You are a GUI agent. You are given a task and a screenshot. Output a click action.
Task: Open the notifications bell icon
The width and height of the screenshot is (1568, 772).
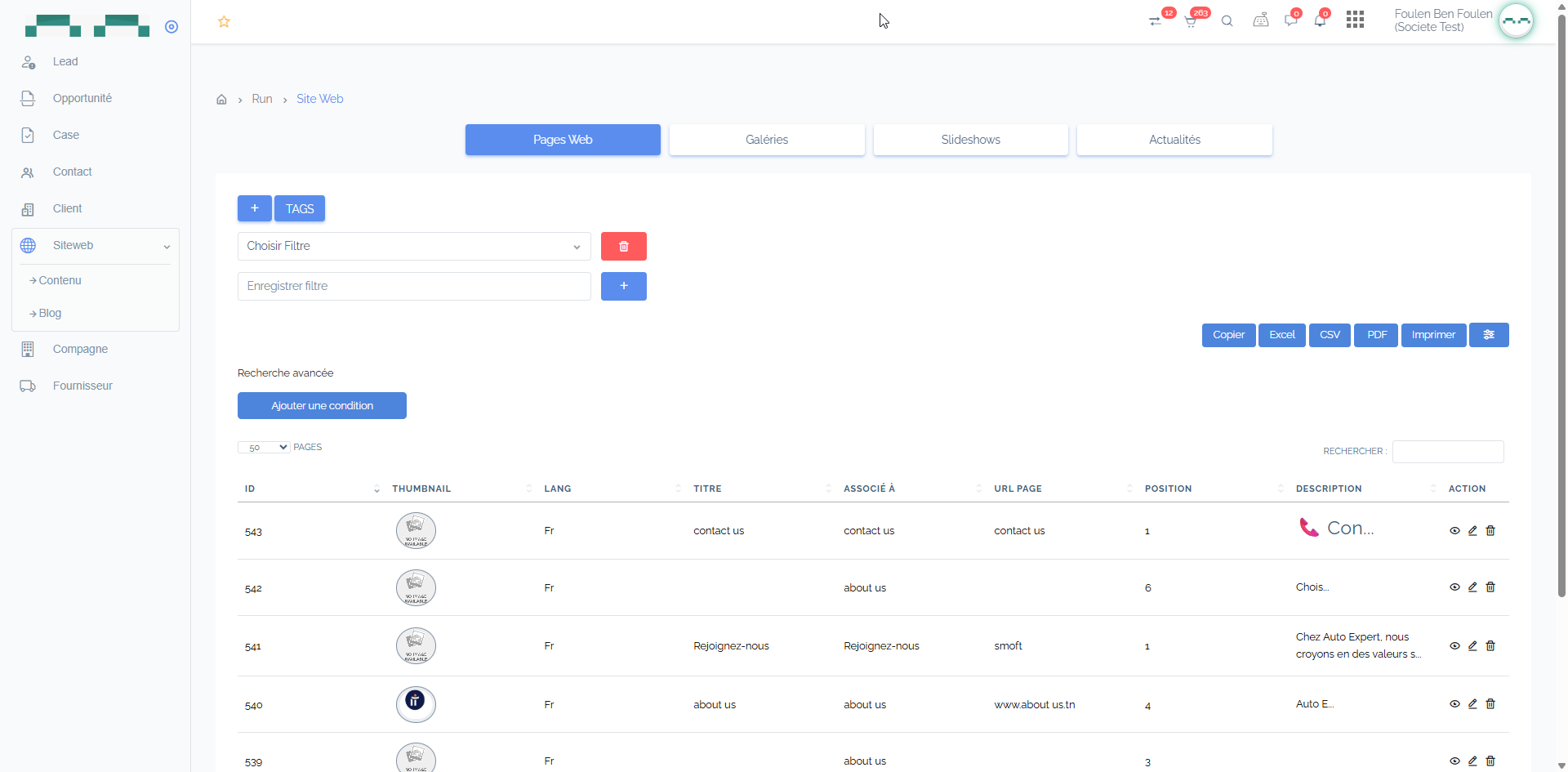(x=1320, y=21)
